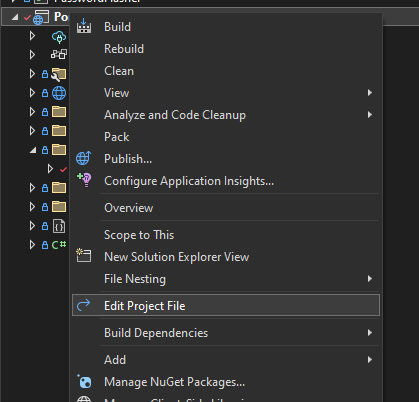Choose Rebuild from the context menu
This screenshot has height=402, width=419.
tap(226, 49)
